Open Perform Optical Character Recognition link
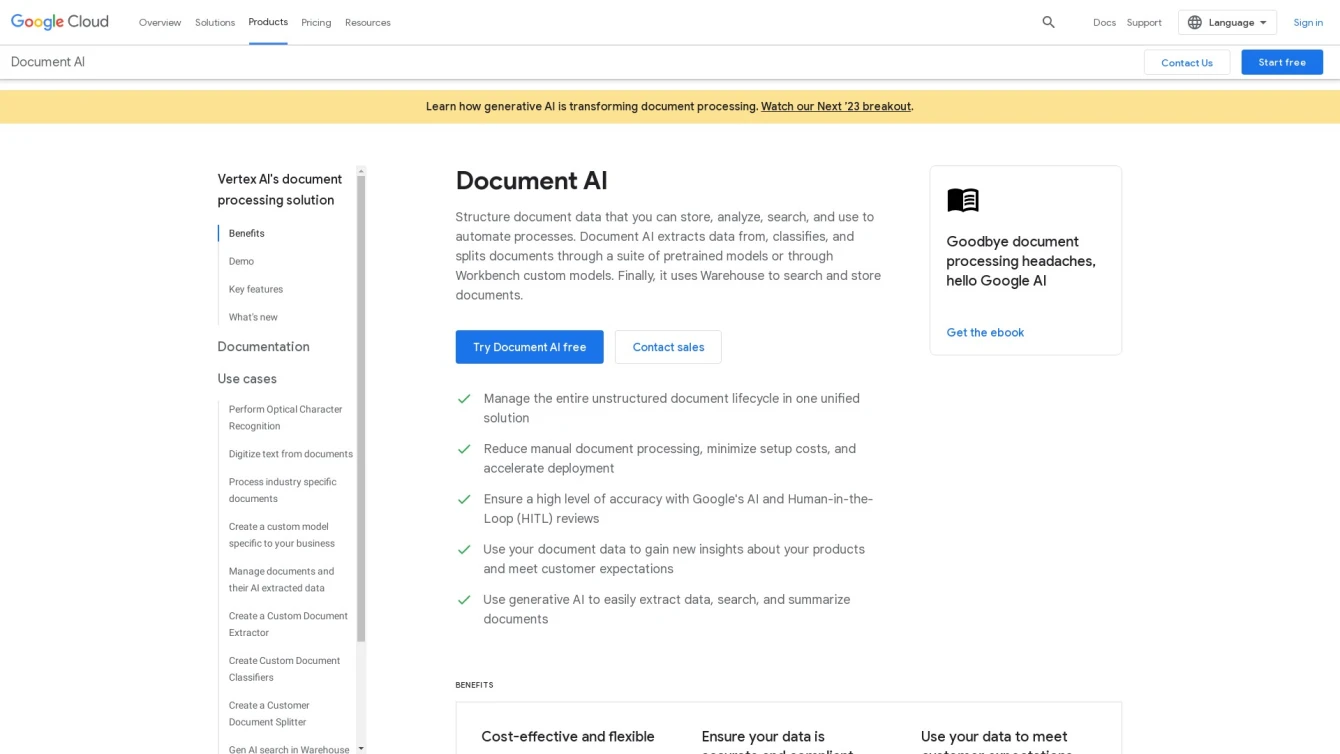The height and width of the screenshot is (754, 1340). (x=286, y=418)
